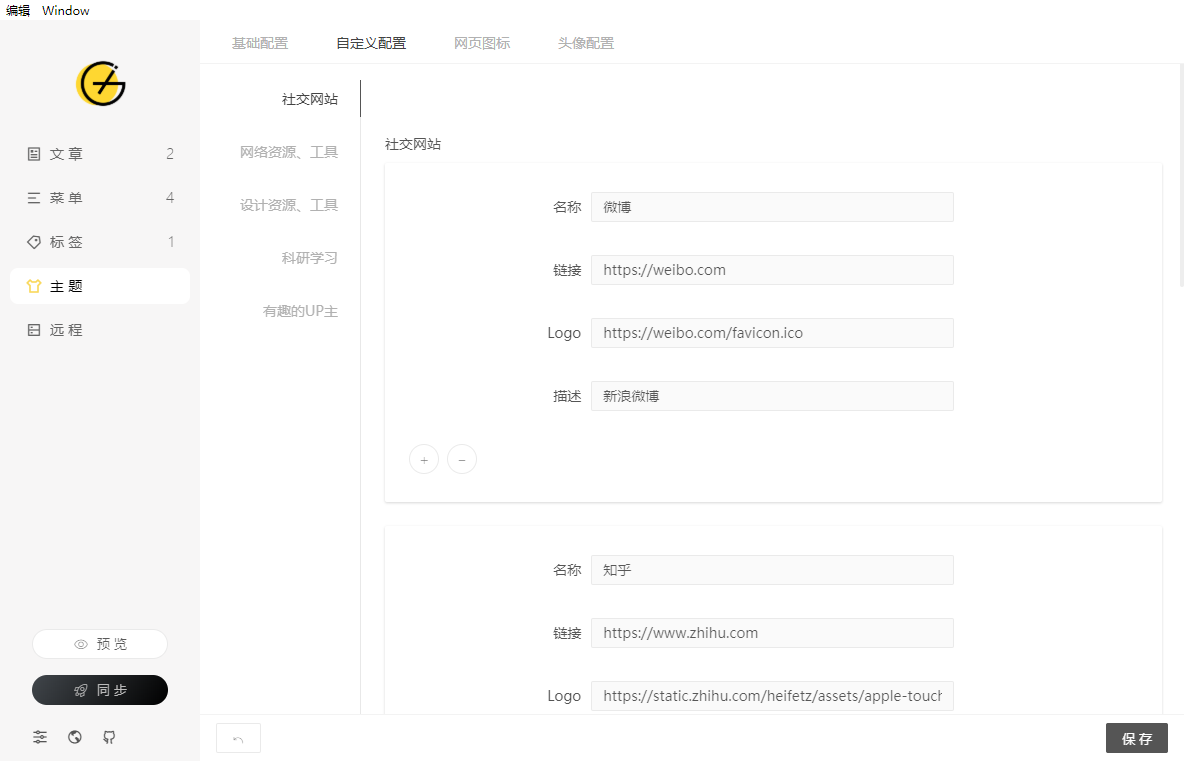Click the globe icon to visit site
This screenshot has width=1184, height=761.
click(74, 737)
